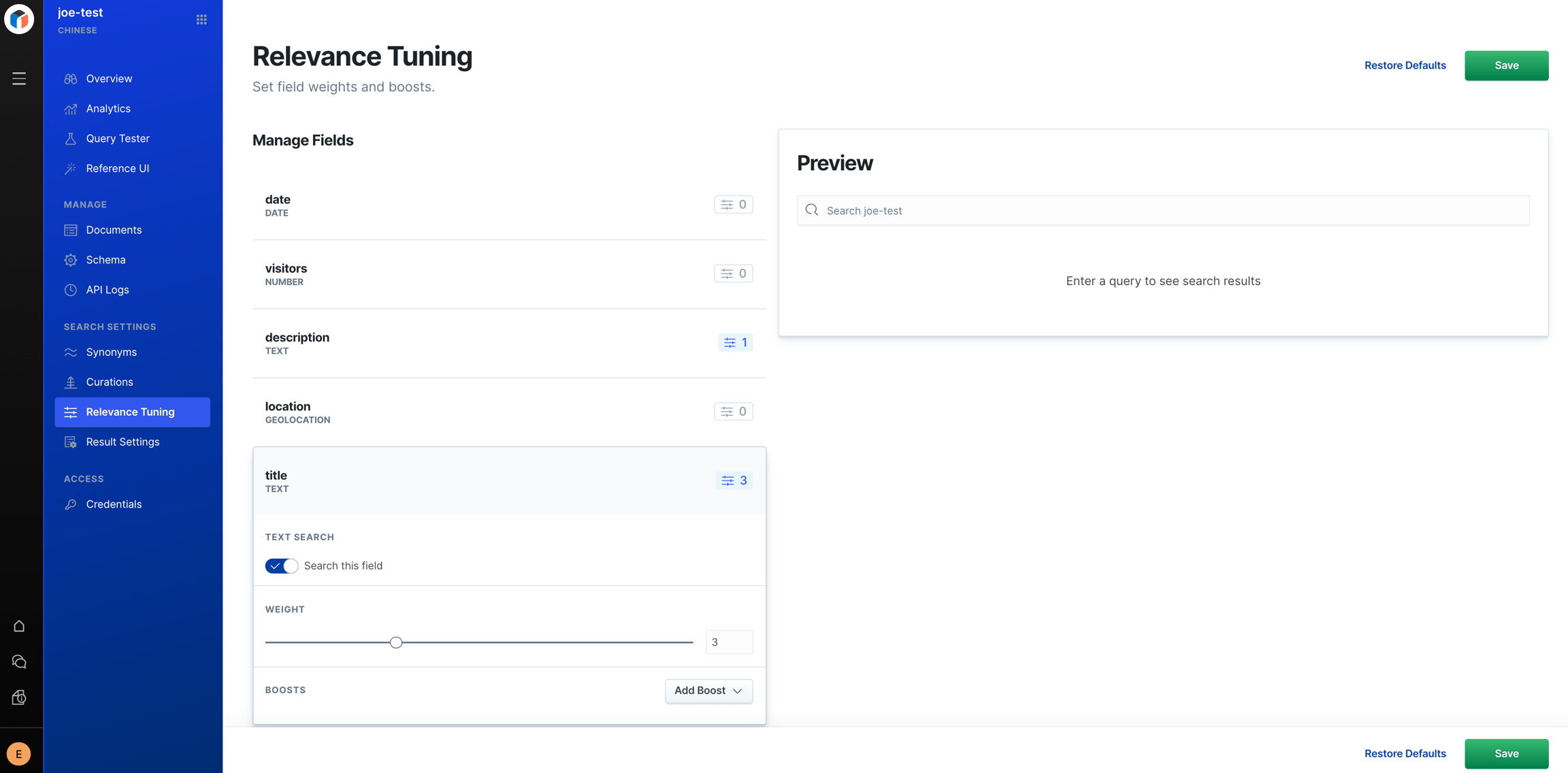
Task: Click the box-with-clock icon in the dark sidebar
Action: tap(19, 698)
